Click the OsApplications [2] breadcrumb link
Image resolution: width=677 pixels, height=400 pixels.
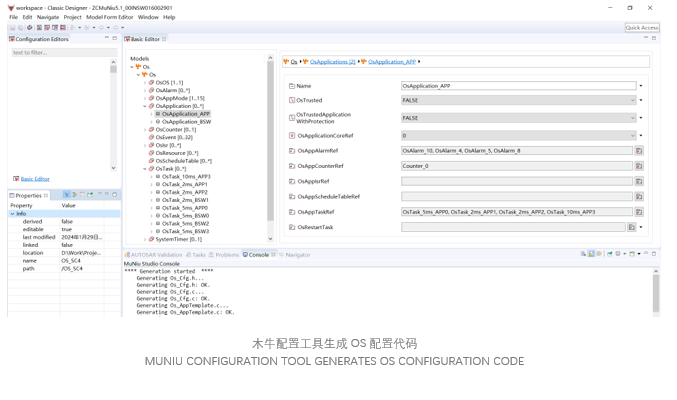tap(332, 62)
